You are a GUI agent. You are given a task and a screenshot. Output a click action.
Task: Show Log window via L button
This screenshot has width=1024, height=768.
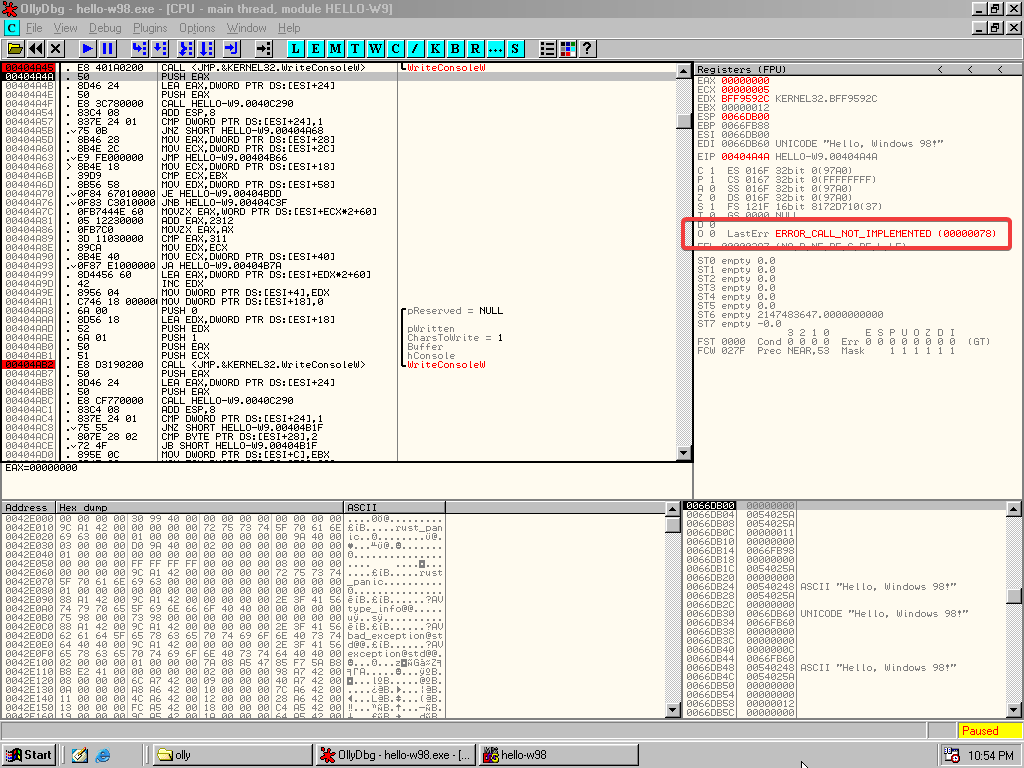(x=295, y=49)
